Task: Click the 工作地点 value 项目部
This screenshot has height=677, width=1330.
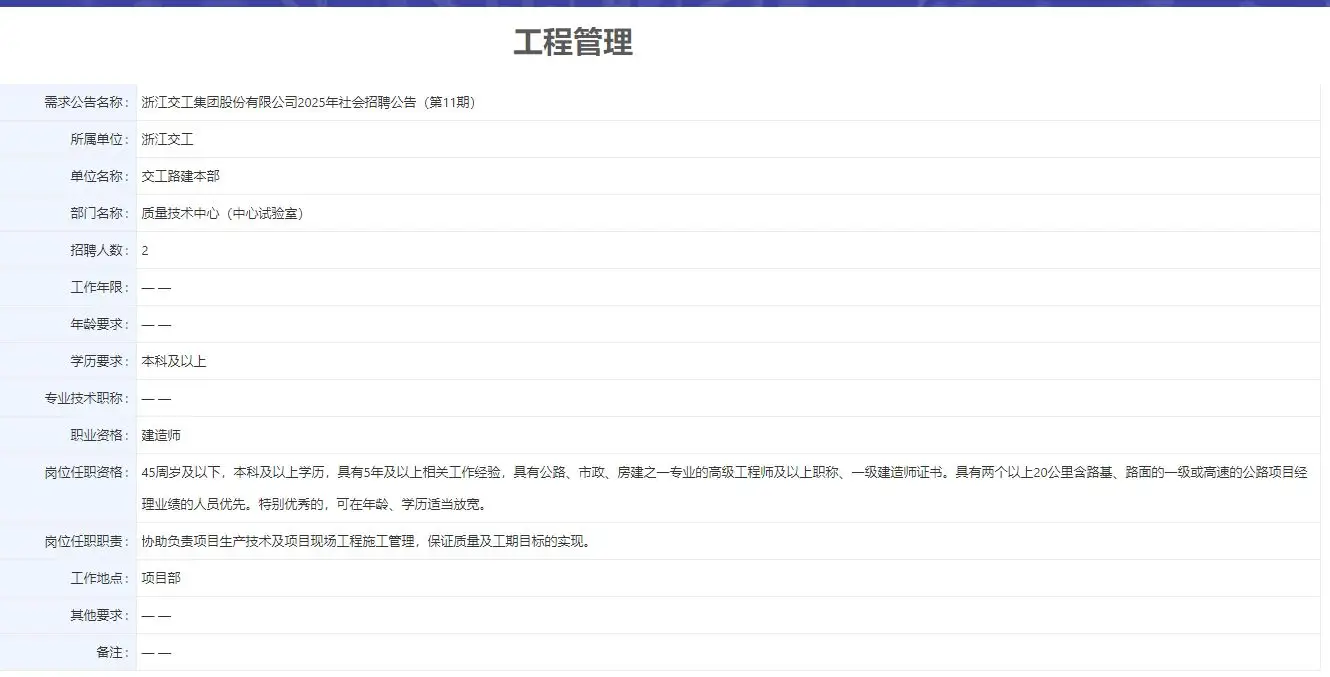Action: click(x=161, y=578)
